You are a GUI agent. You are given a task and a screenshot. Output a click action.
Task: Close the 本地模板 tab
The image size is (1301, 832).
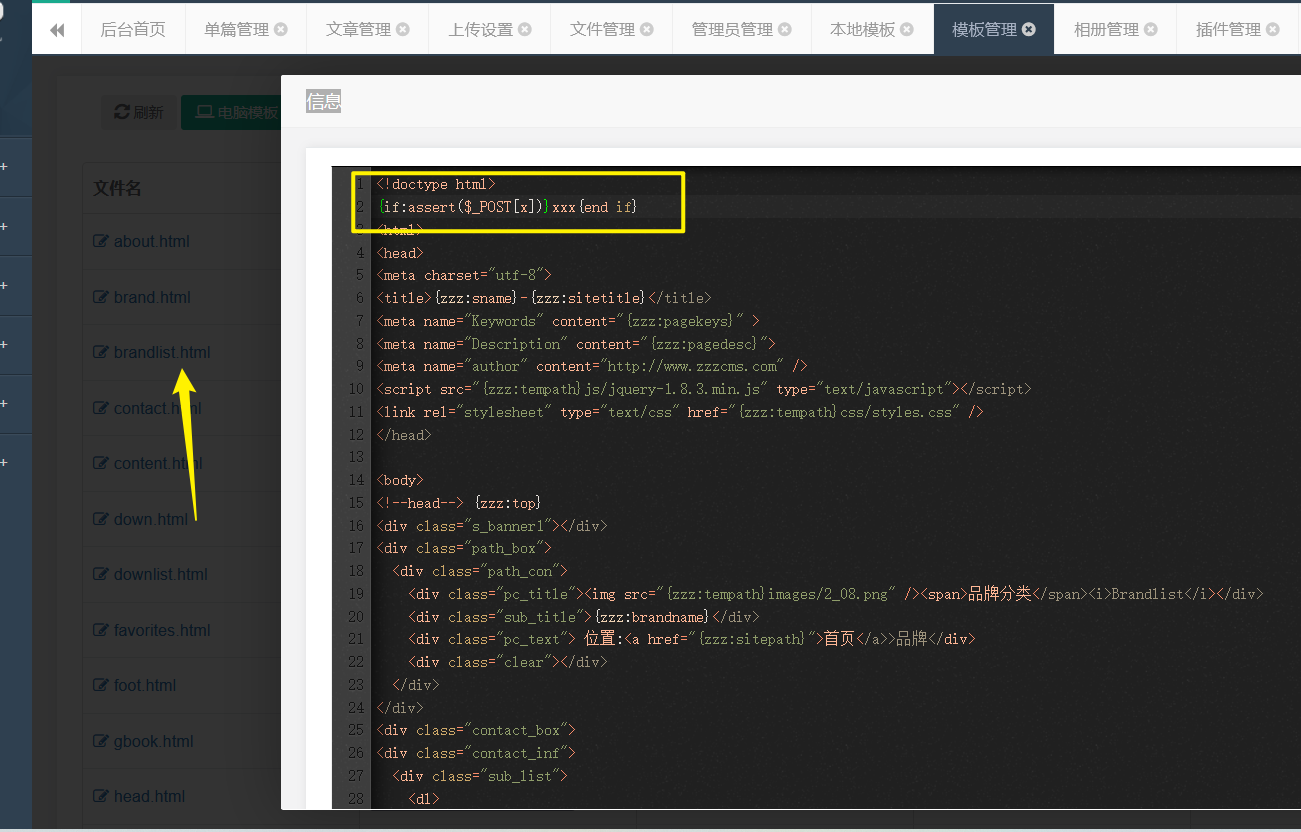click(x=907, y=29)
